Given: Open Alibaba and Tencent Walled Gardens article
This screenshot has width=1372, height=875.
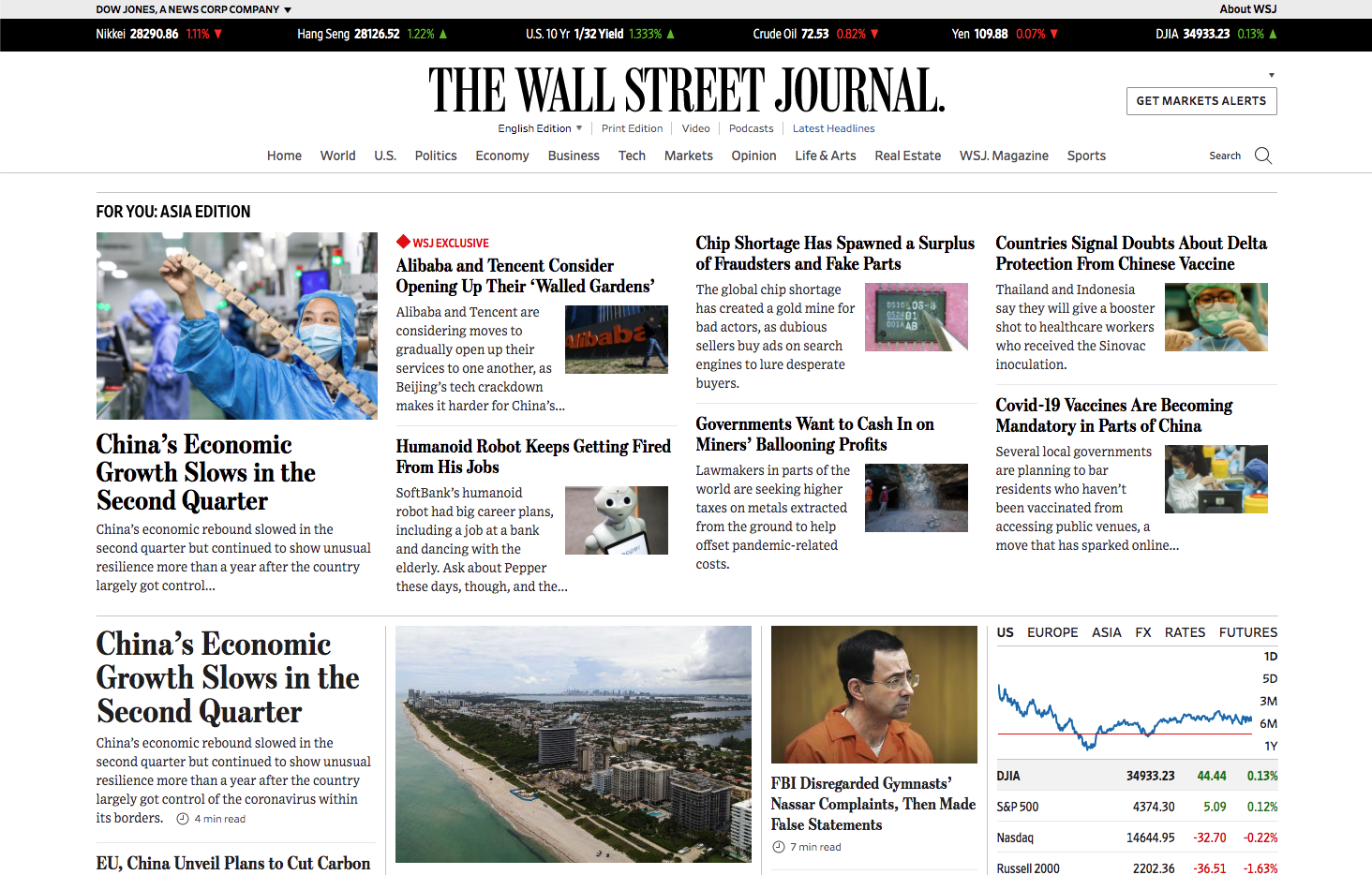Looking at the screenshot, I should pyautogui.click(x=525, y=275).
